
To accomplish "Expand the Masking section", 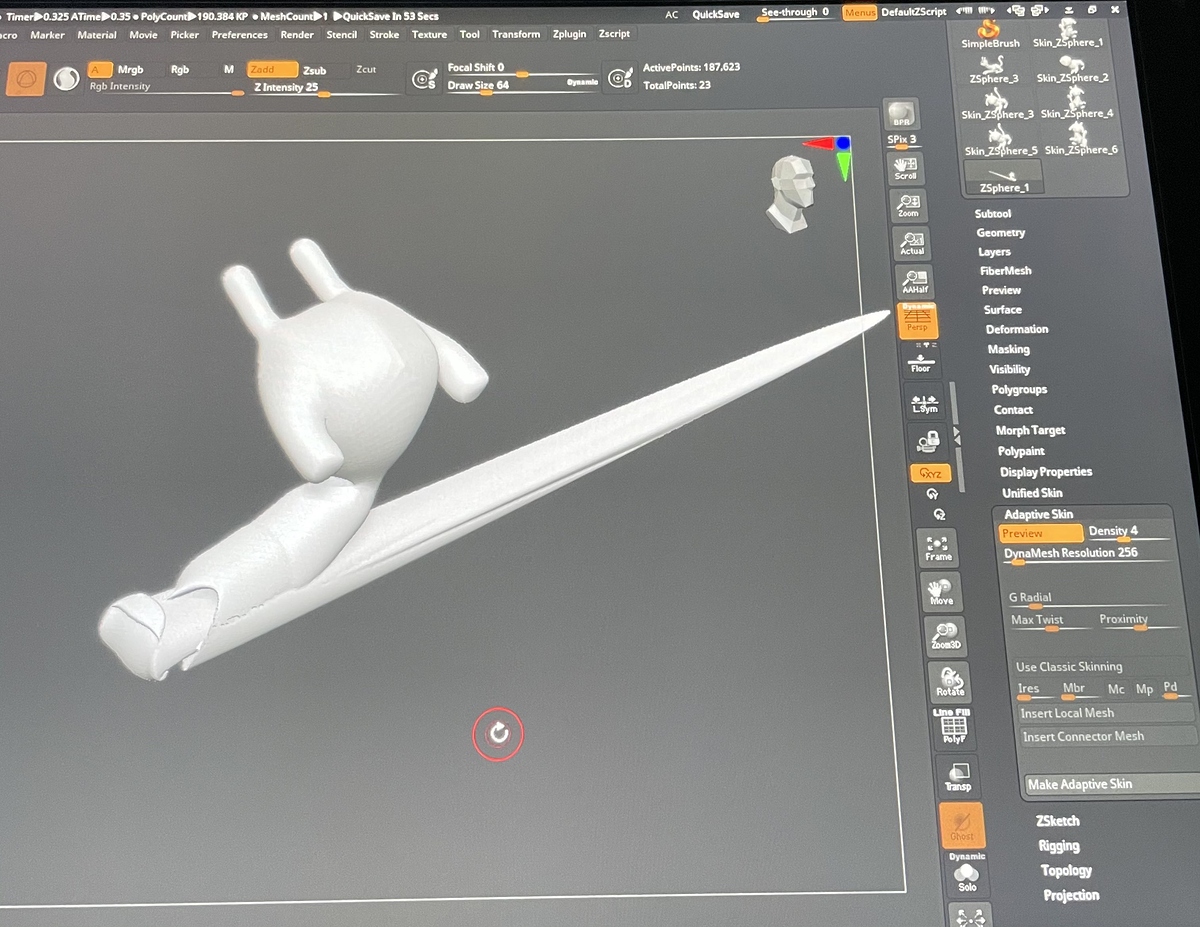I will point(1008,349).
